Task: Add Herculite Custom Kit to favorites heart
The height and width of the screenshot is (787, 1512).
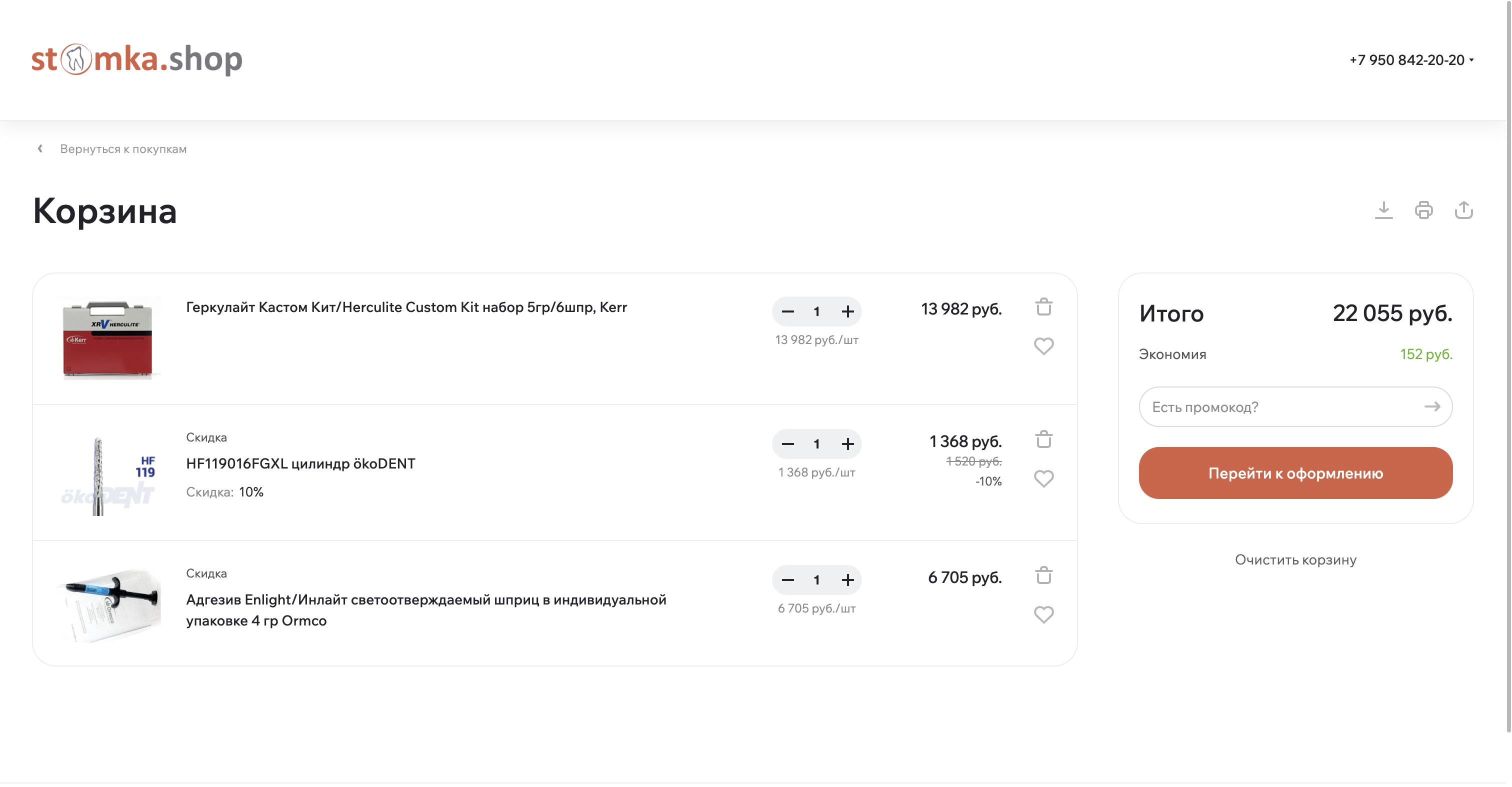Action: point(1043,346)
